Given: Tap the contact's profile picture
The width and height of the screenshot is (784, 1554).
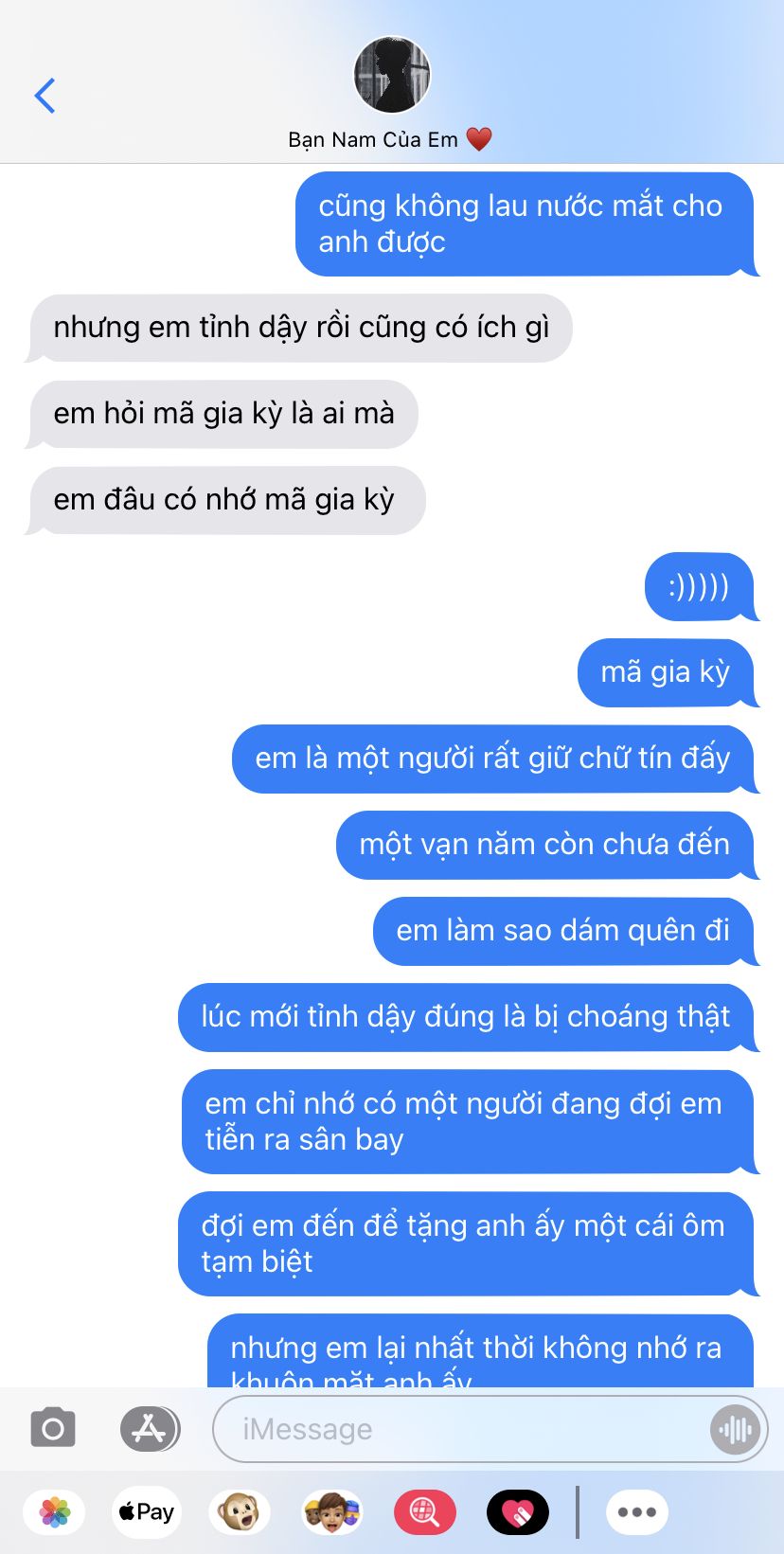Looking at the screenshot, I should pyautogui.click(x=392, y=75).
